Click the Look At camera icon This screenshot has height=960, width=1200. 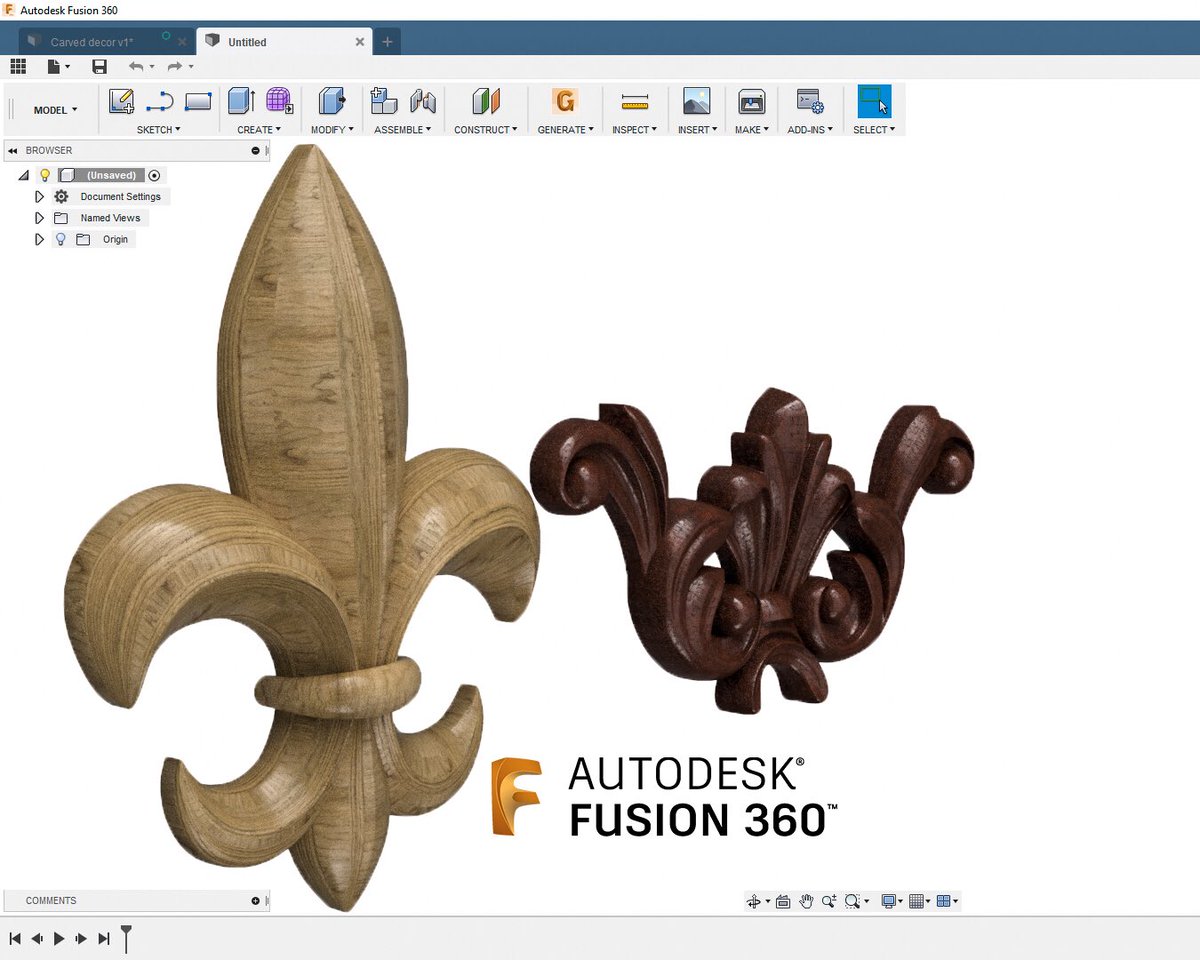pyautogui.click(x=783, y=901)
